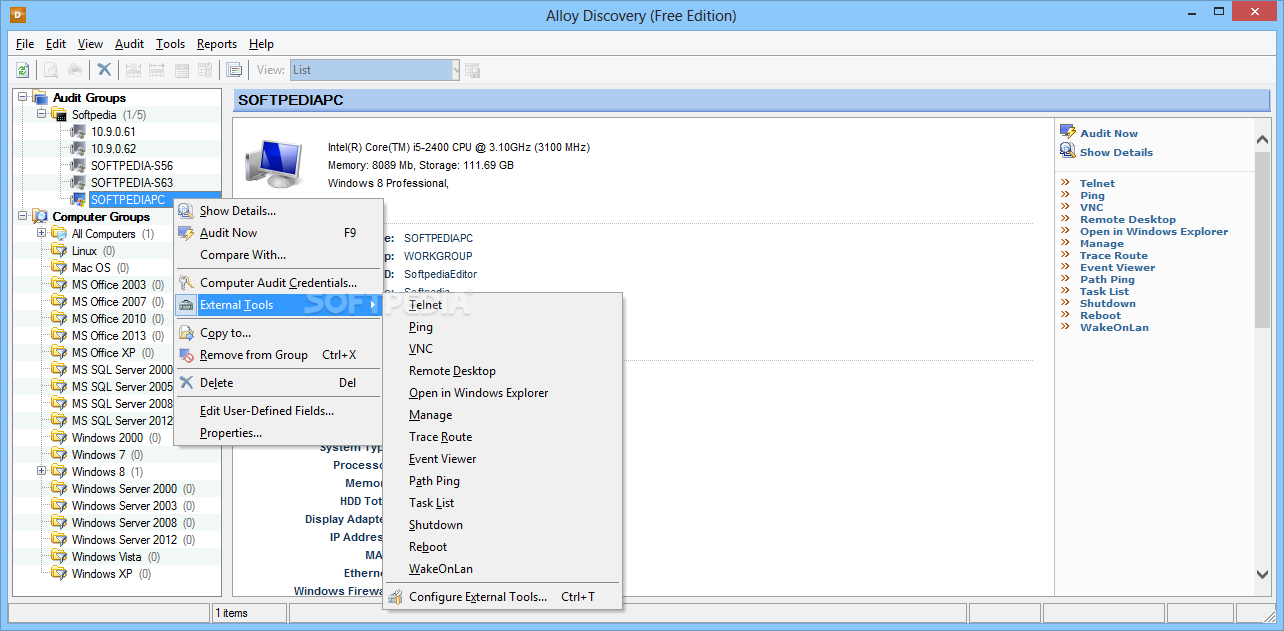This screenshot has height=631, width=1284.
Task: Click the Show Details magnifier icon in context menu
Action: (x=186, y=211)
